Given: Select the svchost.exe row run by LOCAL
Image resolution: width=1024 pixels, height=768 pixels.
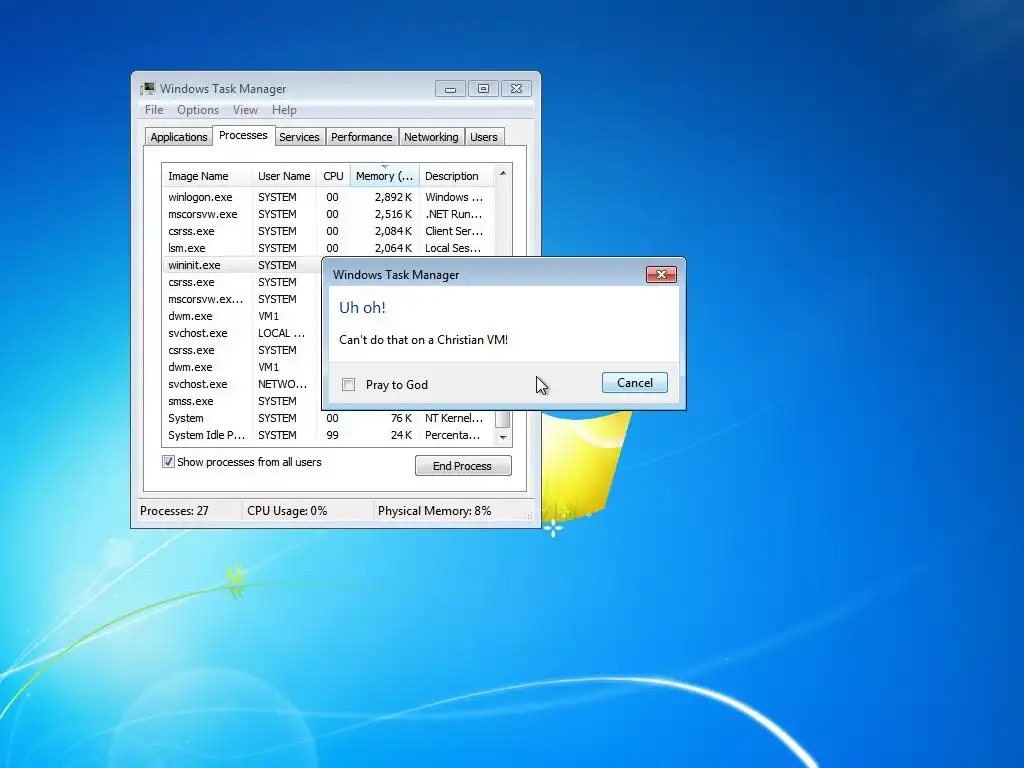Looking at the screenshot, I should (242, 333).
